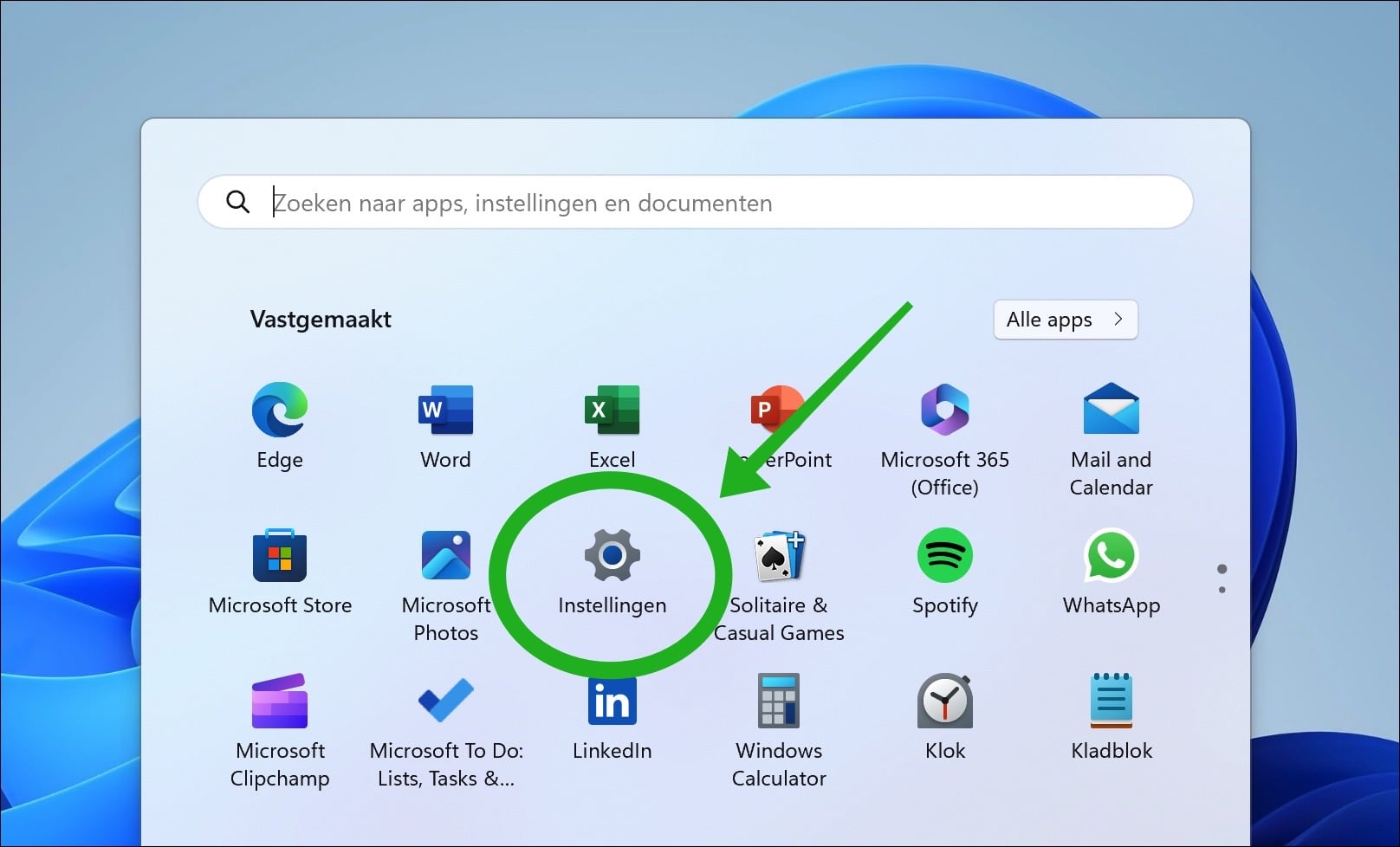Viewport: 1400px width, 847px height.
Task: Launch Kladblok notepad icon
Action: [x=1112, y=701]
